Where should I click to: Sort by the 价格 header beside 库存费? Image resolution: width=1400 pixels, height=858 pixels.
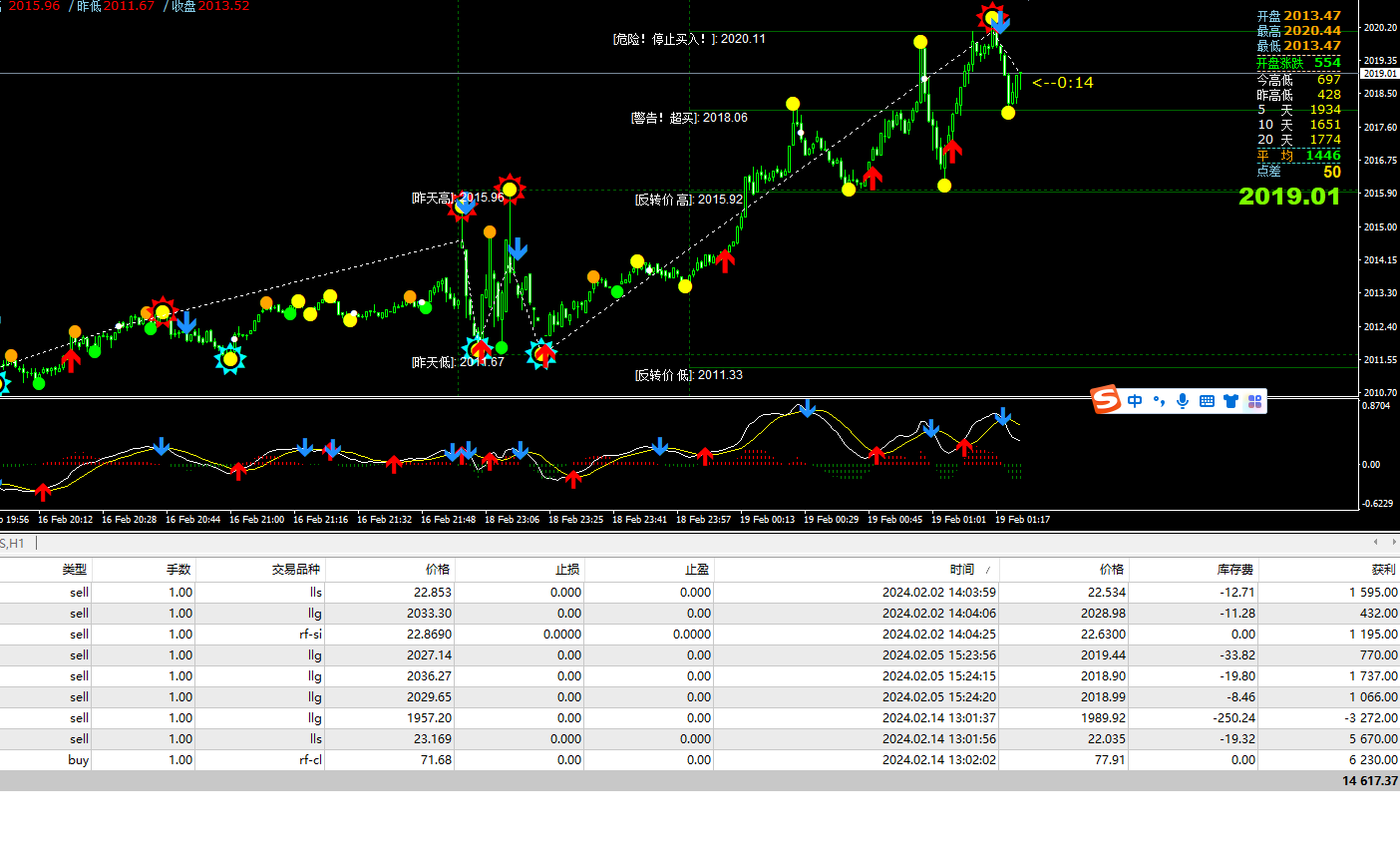pos(1112,570)
